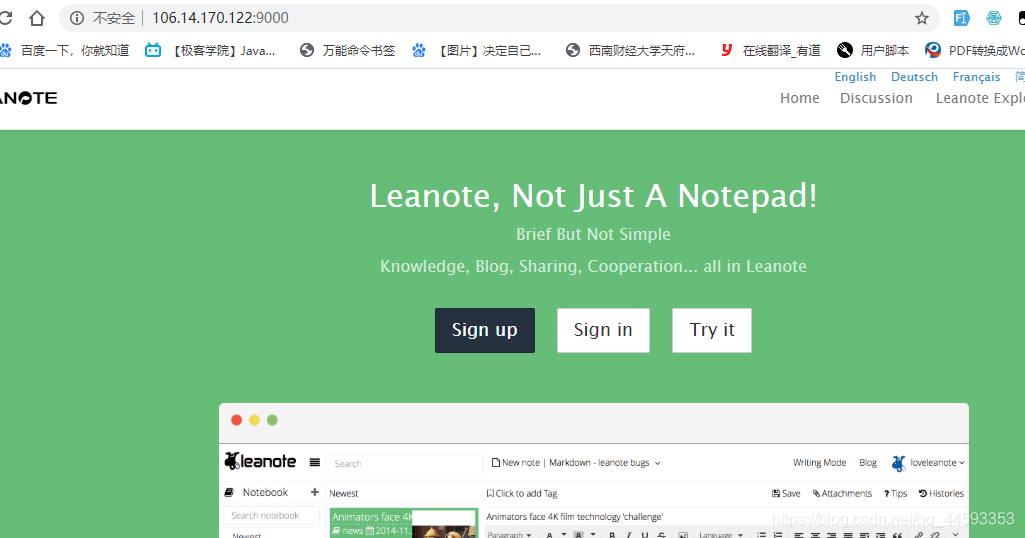1025x538 pixels.
Task: Click the Notebook heading in preview sidebar
Action: 265,492
